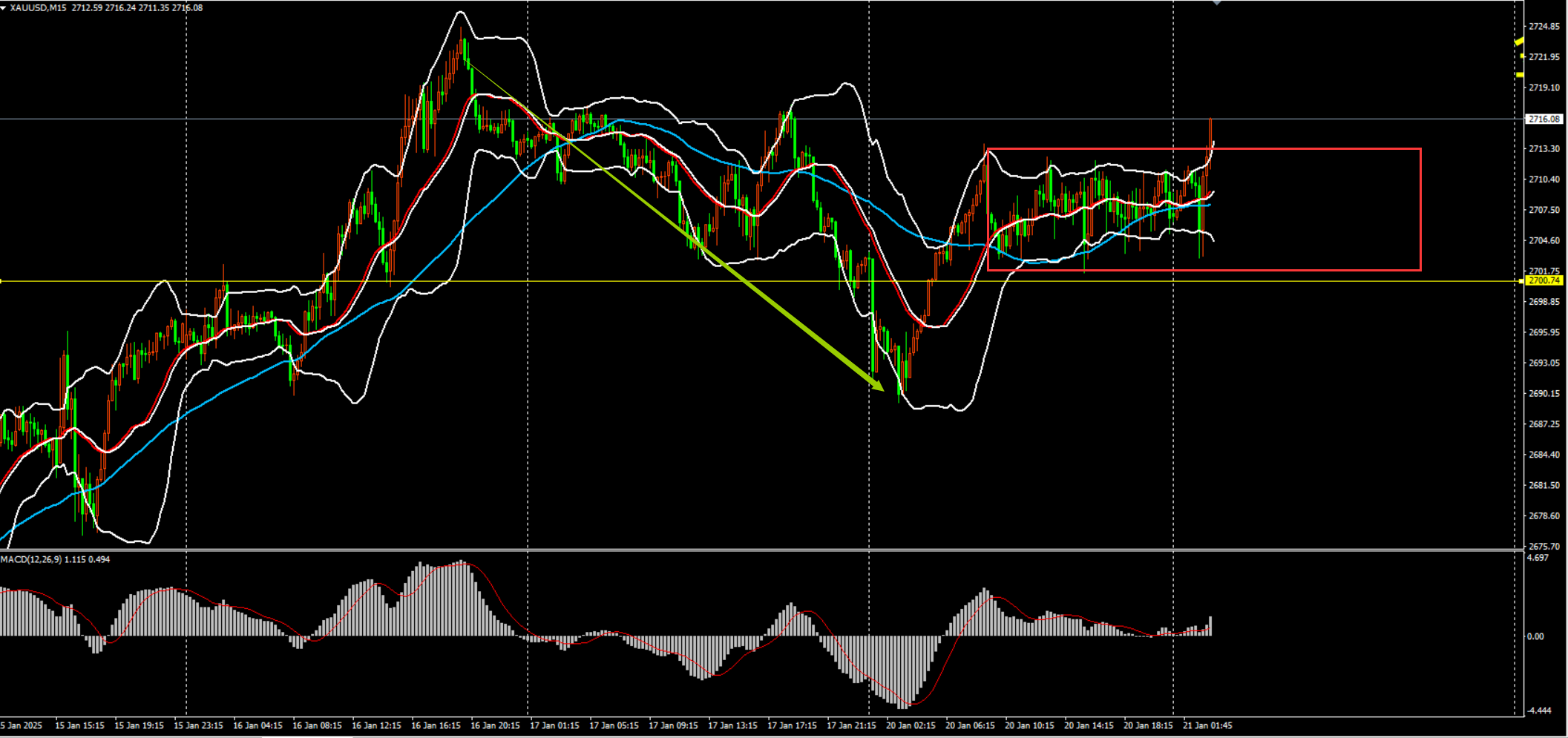The width and height of the screenshot is (1568, 738).
Task: Click time label 16 Jan 20:15
Action: click(x=496, y=725)
